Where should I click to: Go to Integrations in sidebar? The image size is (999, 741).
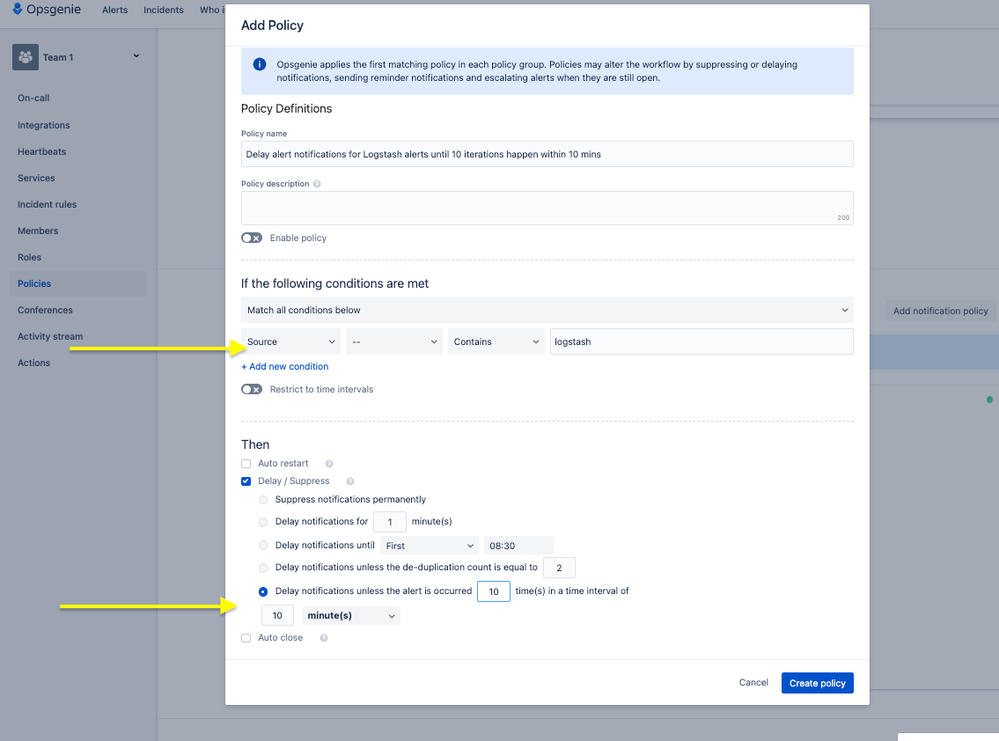pos(43,126)
